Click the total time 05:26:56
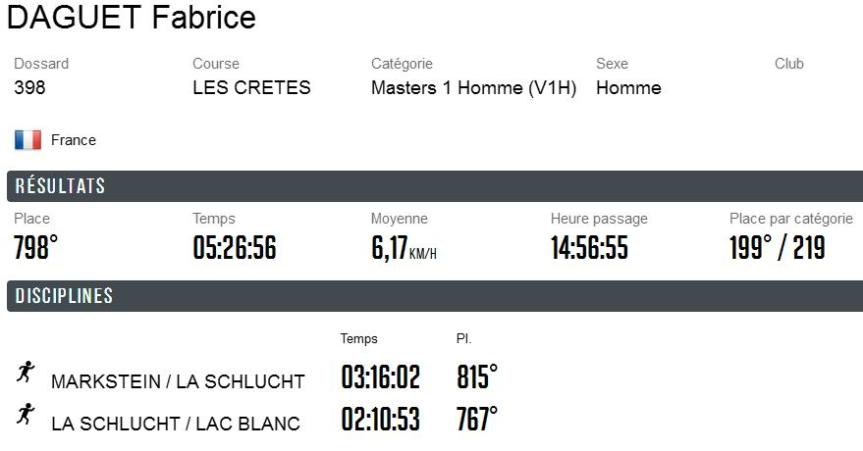This screenshot has height=451, width=863. tap(235, 246)
